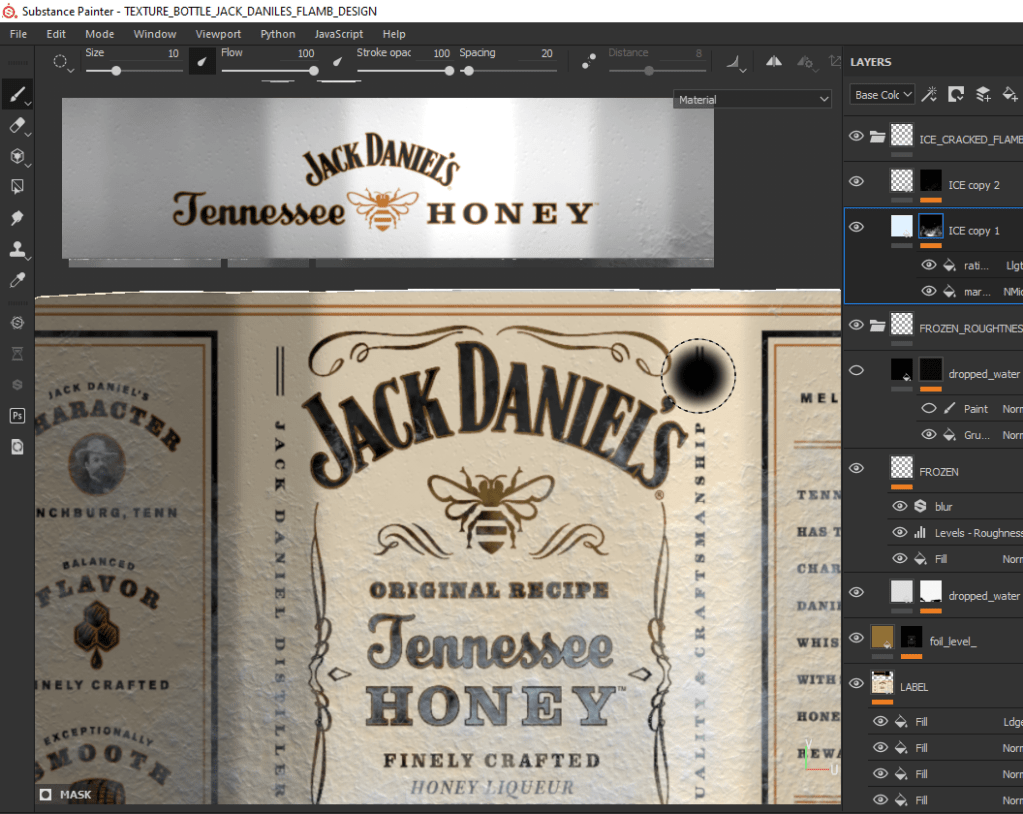Select the Smudge tool

pos(16,218)
